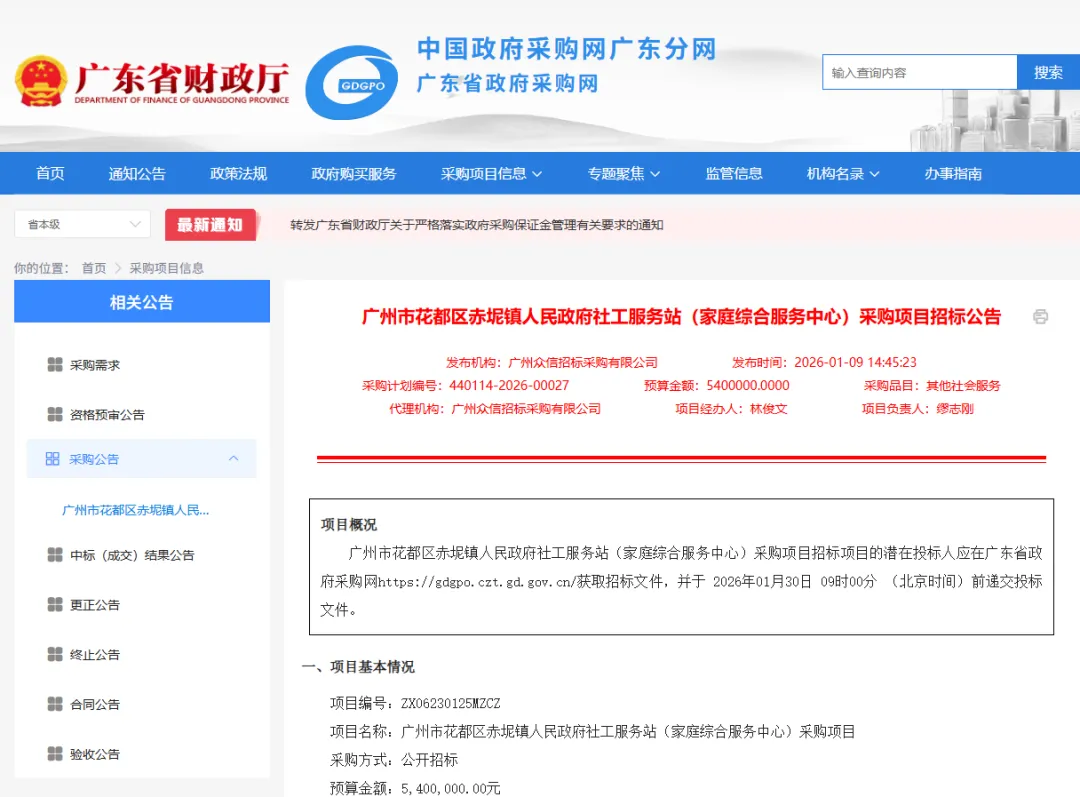Click the 项目经办人 林俊文 text
The height and width of the screenshot is (797, 1080).
pyautogui.click(x=731, y=408)
